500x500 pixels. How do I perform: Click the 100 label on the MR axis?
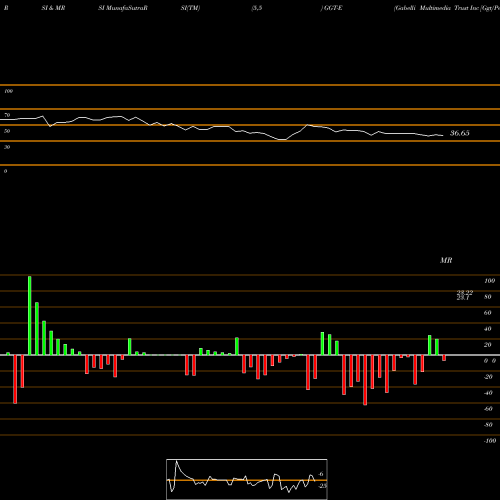[489, 281]
